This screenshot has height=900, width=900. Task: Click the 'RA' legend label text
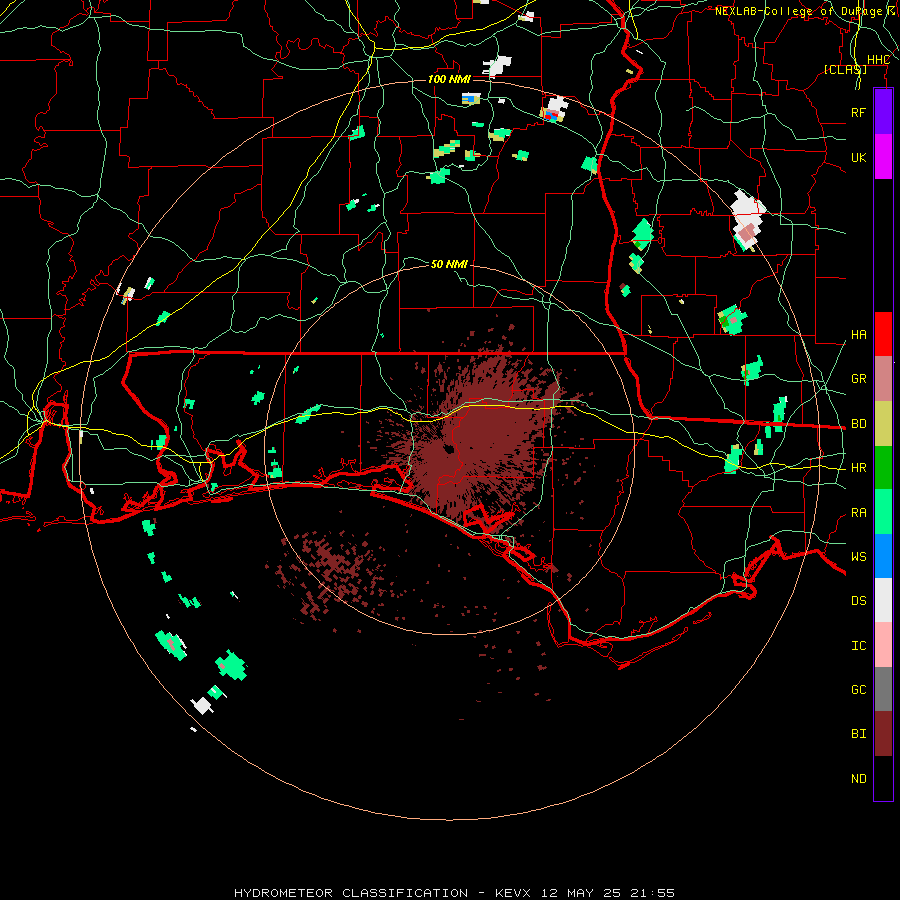(858, 513)
